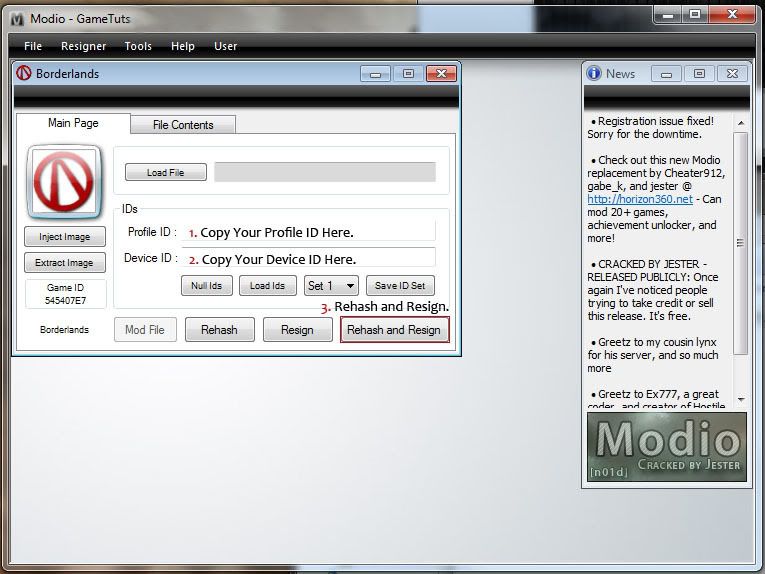Maximize the Borderlands child window
The width and height of the screenshot is (765, 574).
[x=408, y=74]
